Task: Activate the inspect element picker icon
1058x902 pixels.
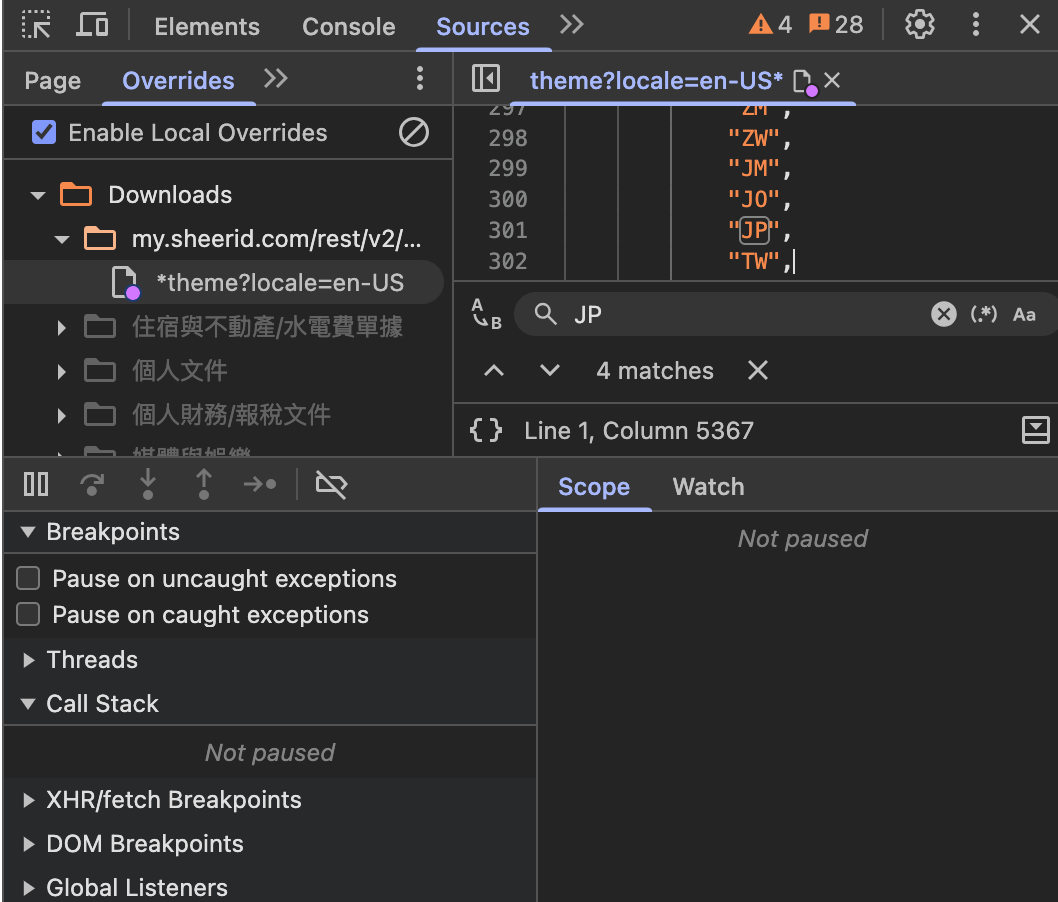Action: point(36,25)
